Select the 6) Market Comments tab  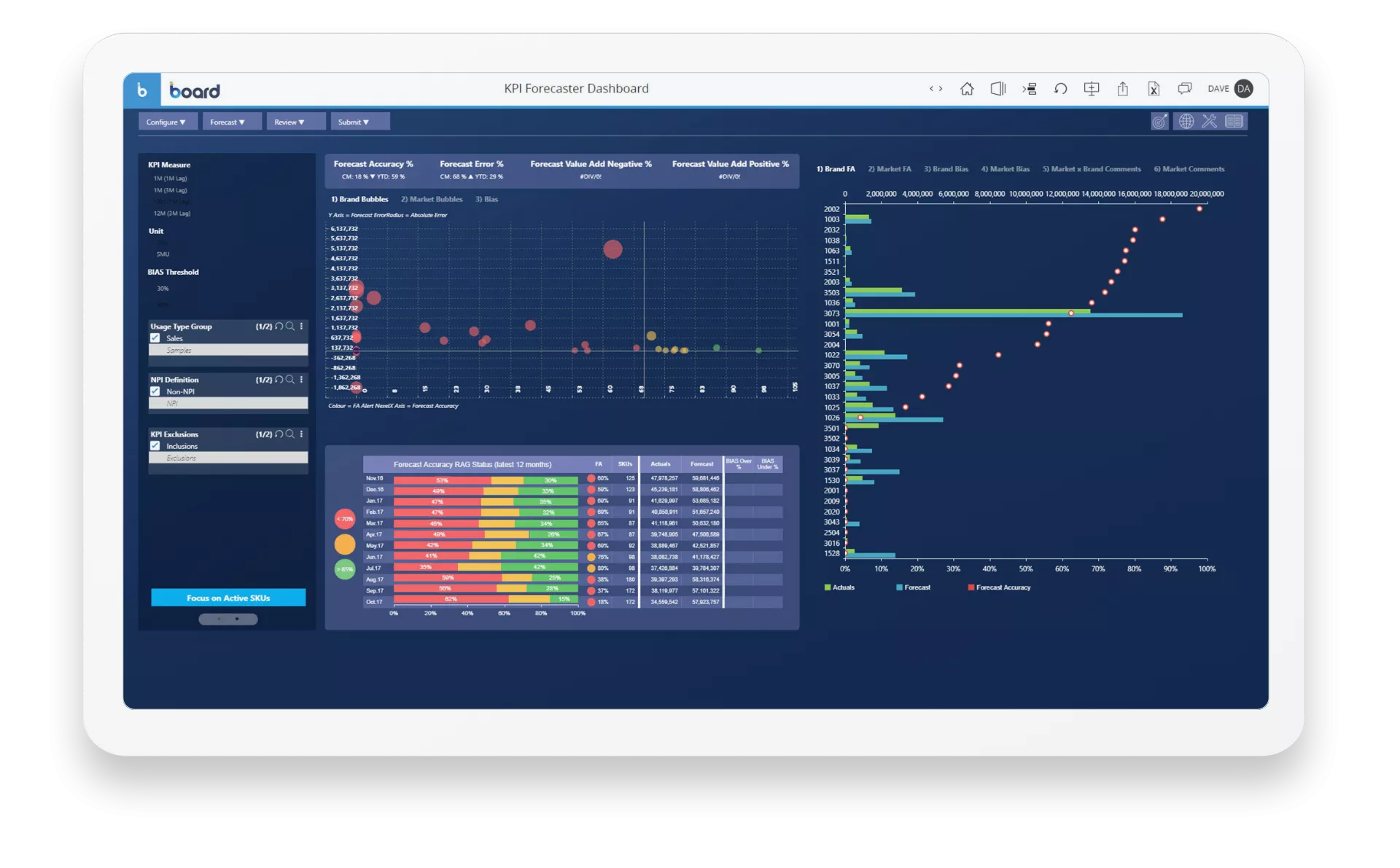(x=1189, y=169)
